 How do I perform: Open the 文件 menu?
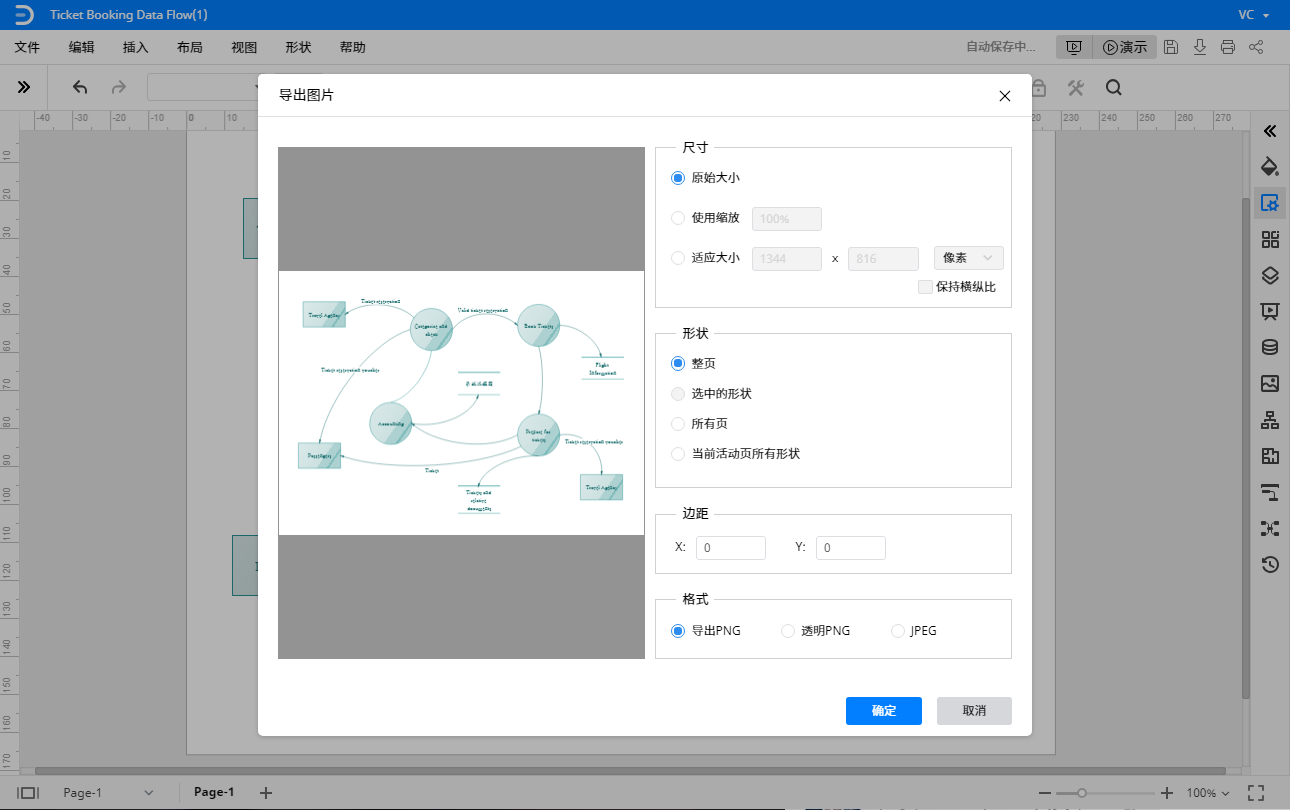tap(28, 47)
